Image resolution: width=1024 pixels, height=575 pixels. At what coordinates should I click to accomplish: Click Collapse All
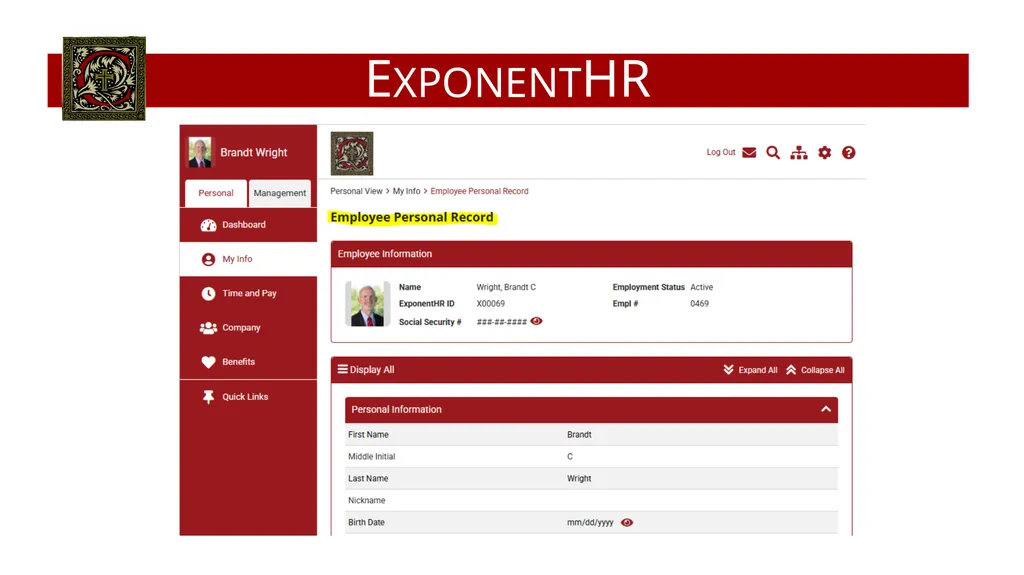click(x=815, y=370)
